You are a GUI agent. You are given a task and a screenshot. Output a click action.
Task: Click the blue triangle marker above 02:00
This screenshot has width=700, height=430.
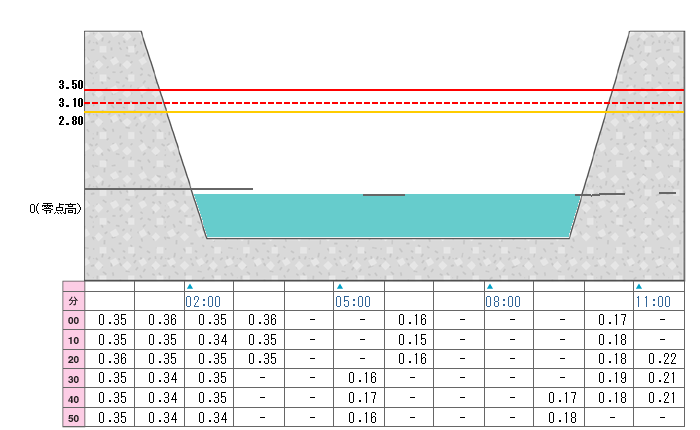click(189, 287)
